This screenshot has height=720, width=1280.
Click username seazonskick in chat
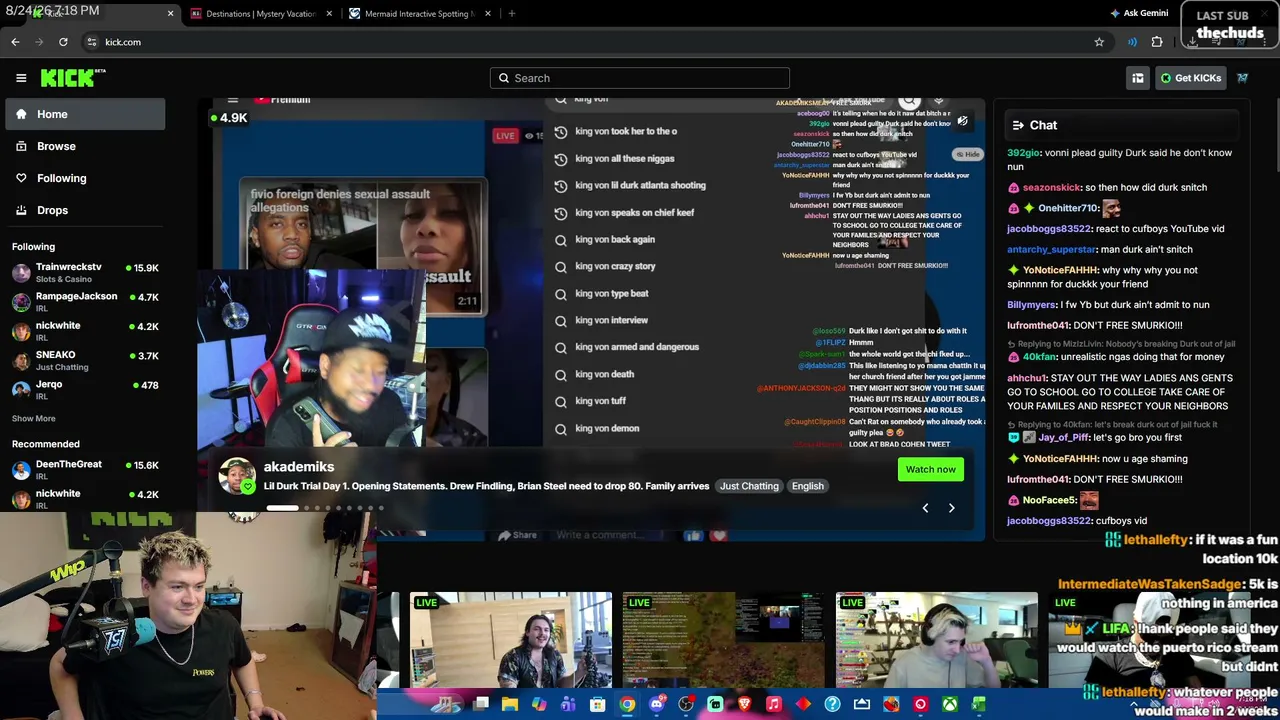click(x=1052, y=187)
